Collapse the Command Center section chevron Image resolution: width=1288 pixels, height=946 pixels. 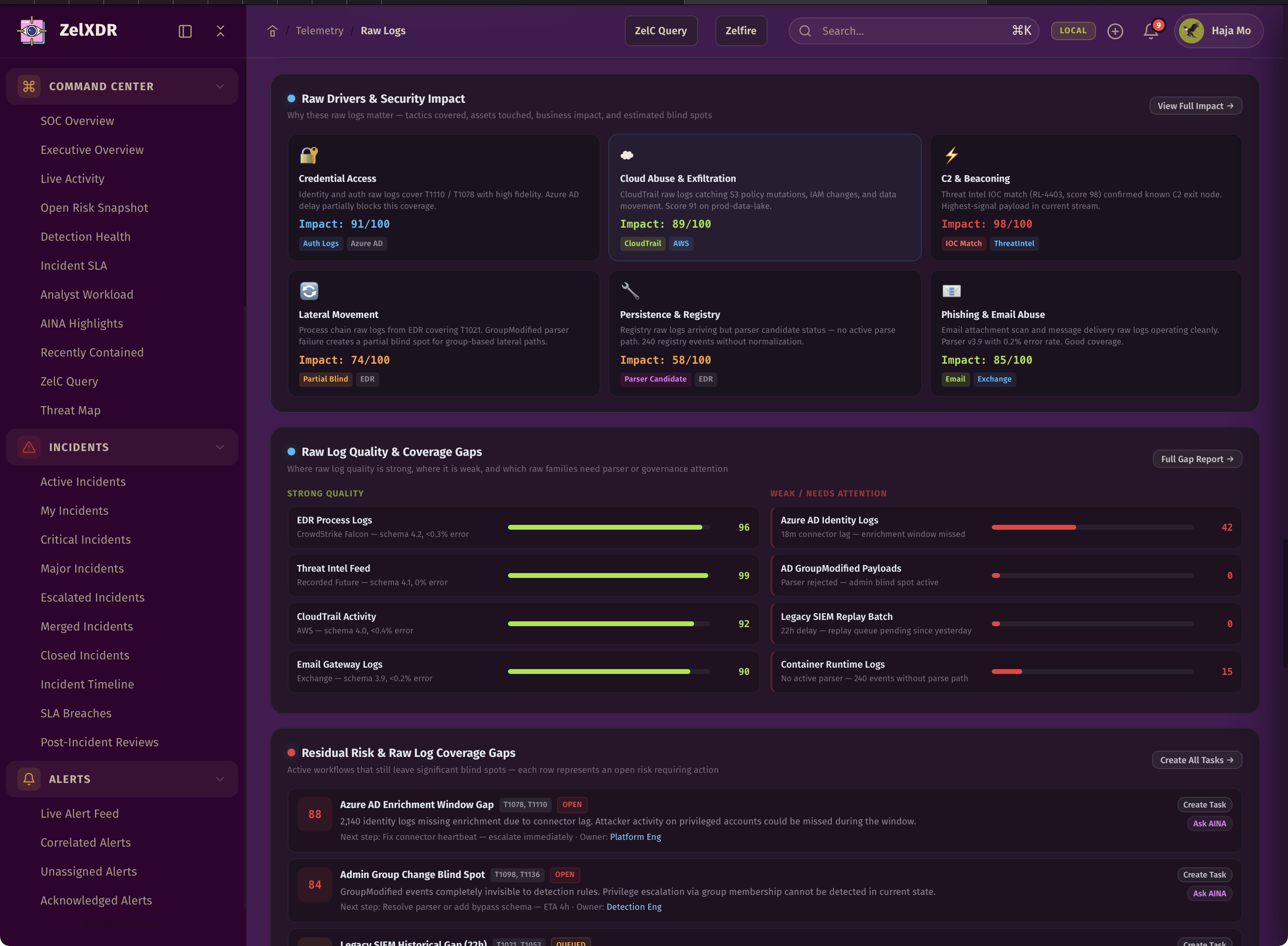pos(220,86)
